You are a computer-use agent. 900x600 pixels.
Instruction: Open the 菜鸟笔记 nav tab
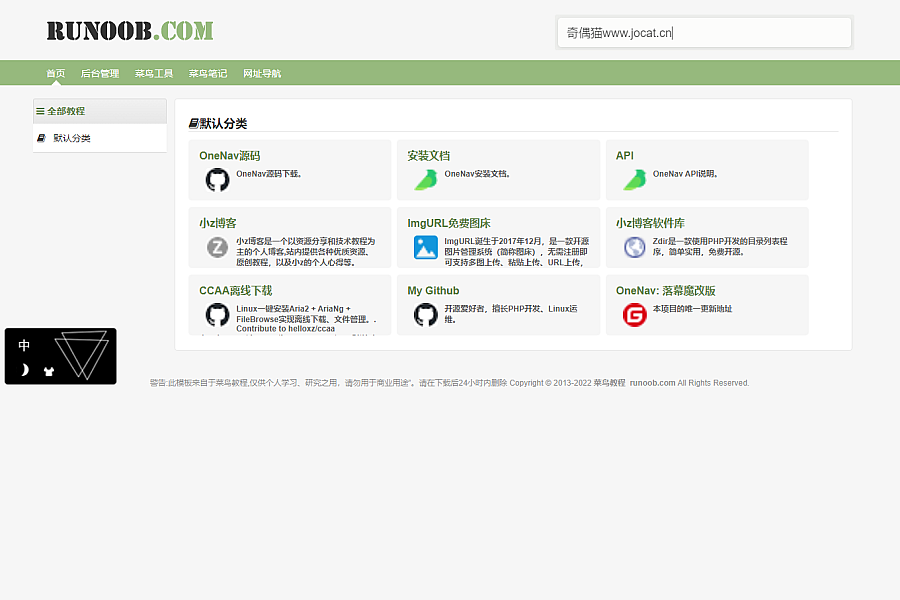(208, 73)
